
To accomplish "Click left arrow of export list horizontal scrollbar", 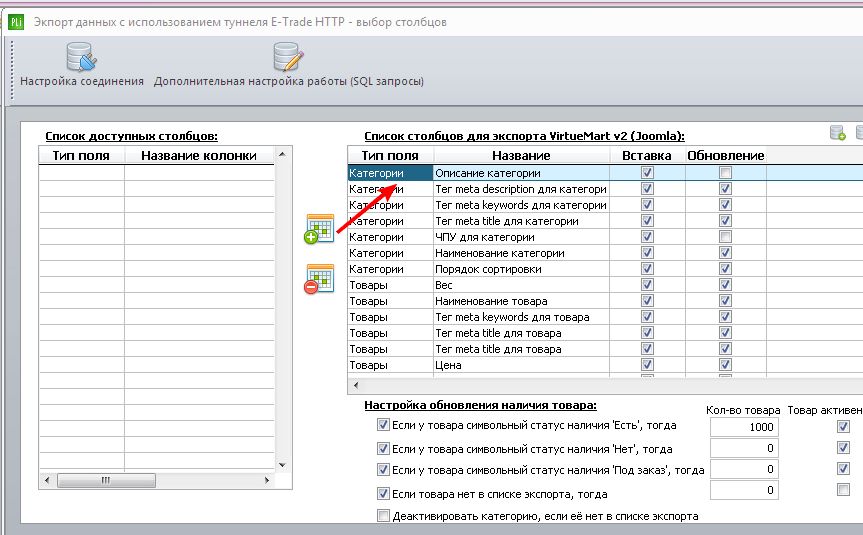I will click(356, 385).
